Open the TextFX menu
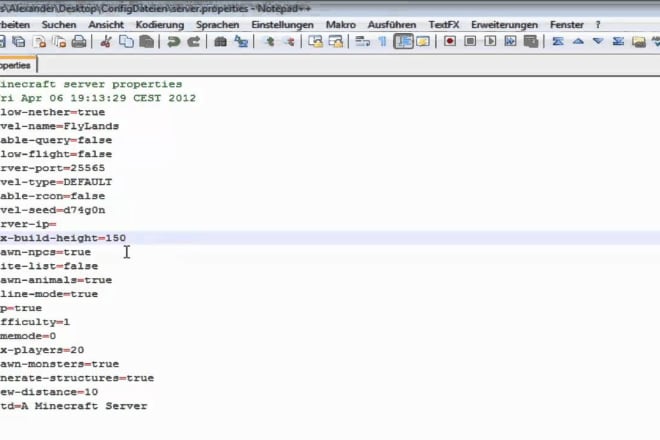Image resolution: width=660 pixels, height=440 pixels. click(444, 25)
